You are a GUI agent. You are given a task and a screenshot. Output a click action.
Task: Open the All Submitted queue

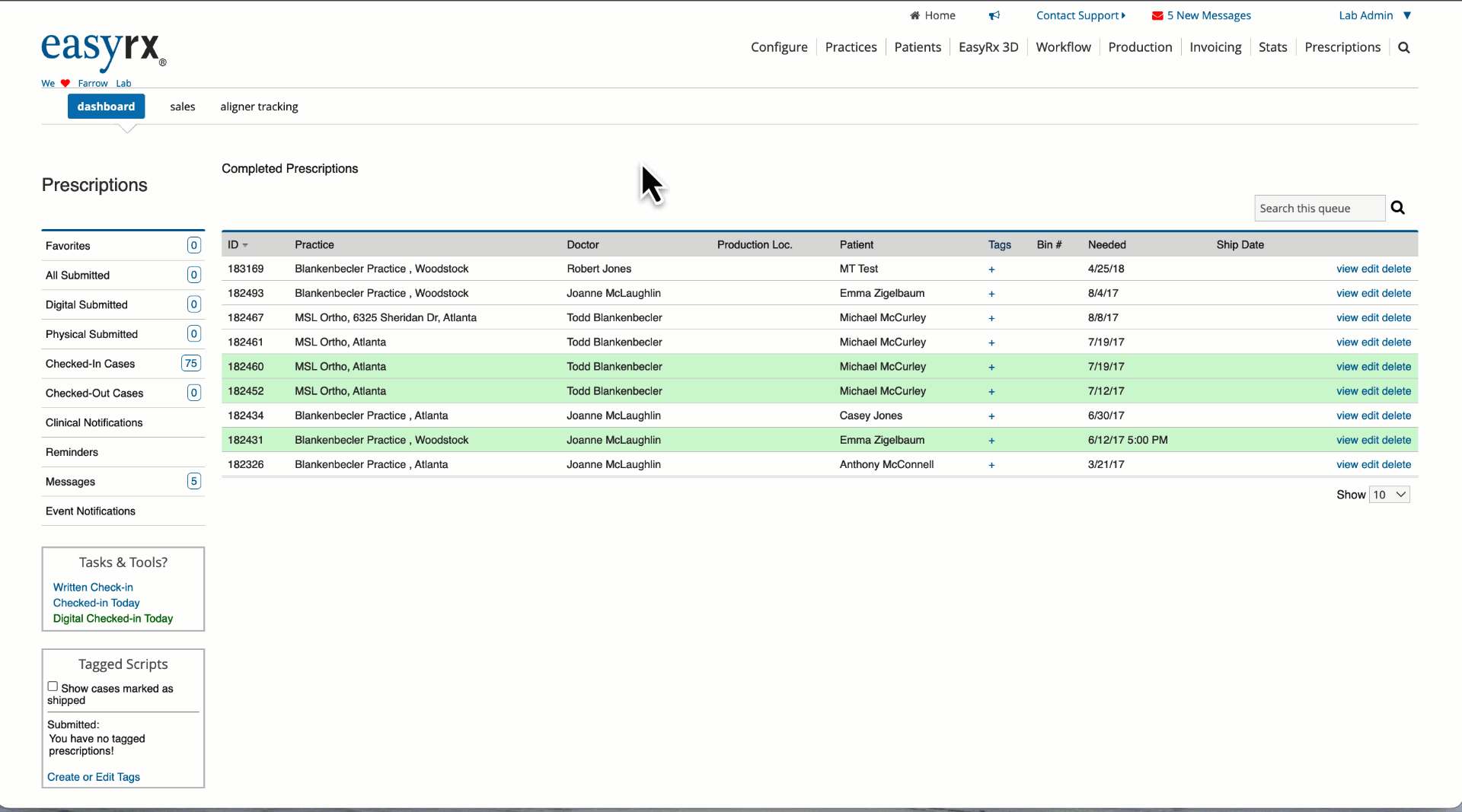123,275
